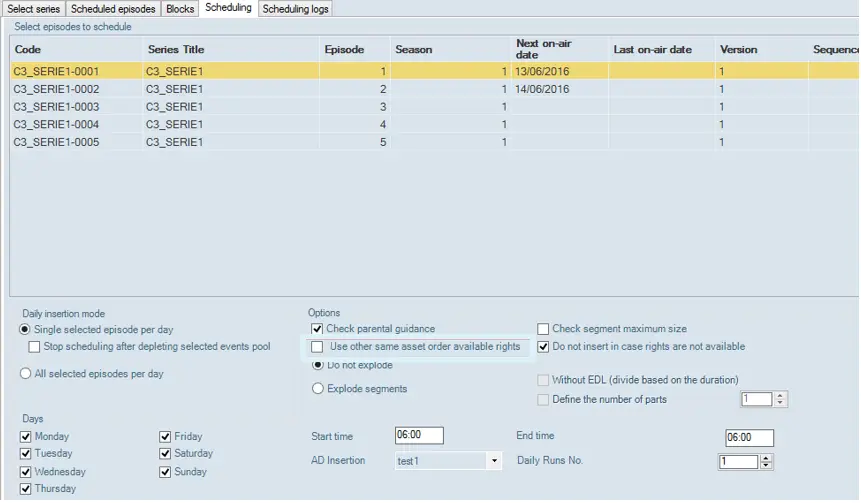Sort by Series Title column header

[176, 49]
